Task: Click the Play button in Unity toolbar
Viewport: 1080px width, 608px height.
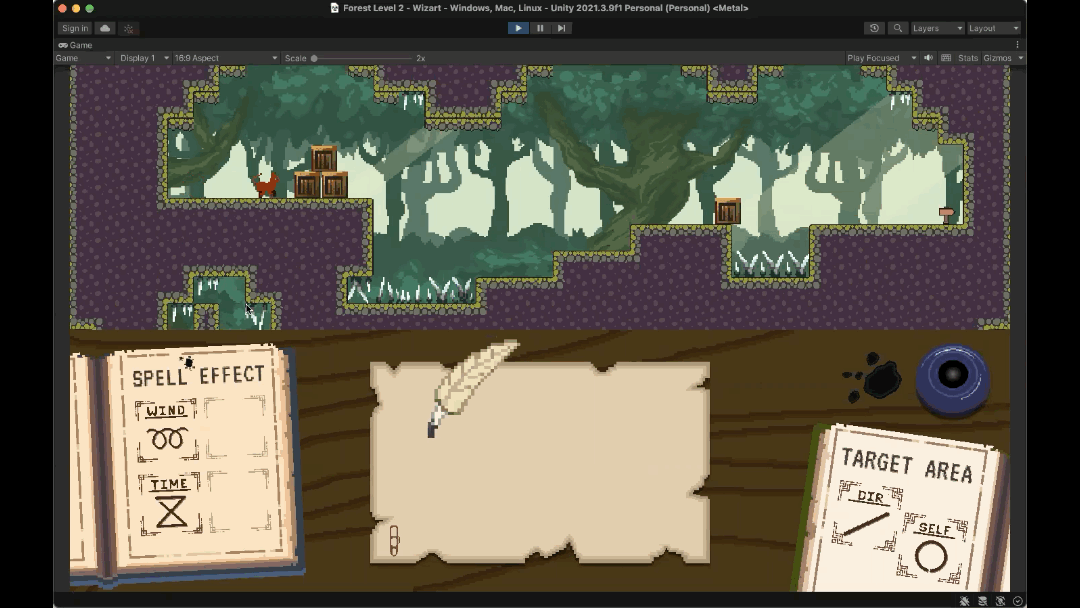Action: tap(518, 28)
